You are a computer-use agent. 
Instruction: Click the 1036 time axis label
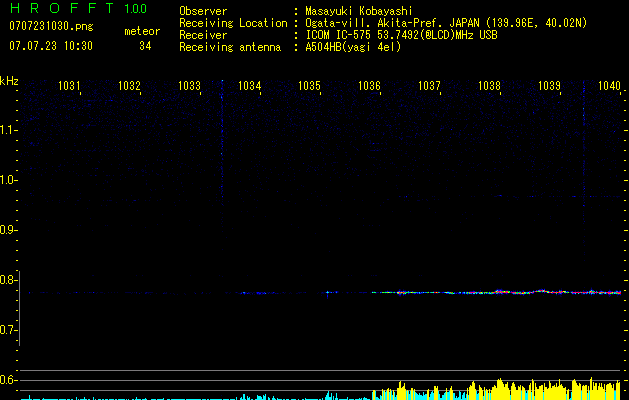(369, 86)
